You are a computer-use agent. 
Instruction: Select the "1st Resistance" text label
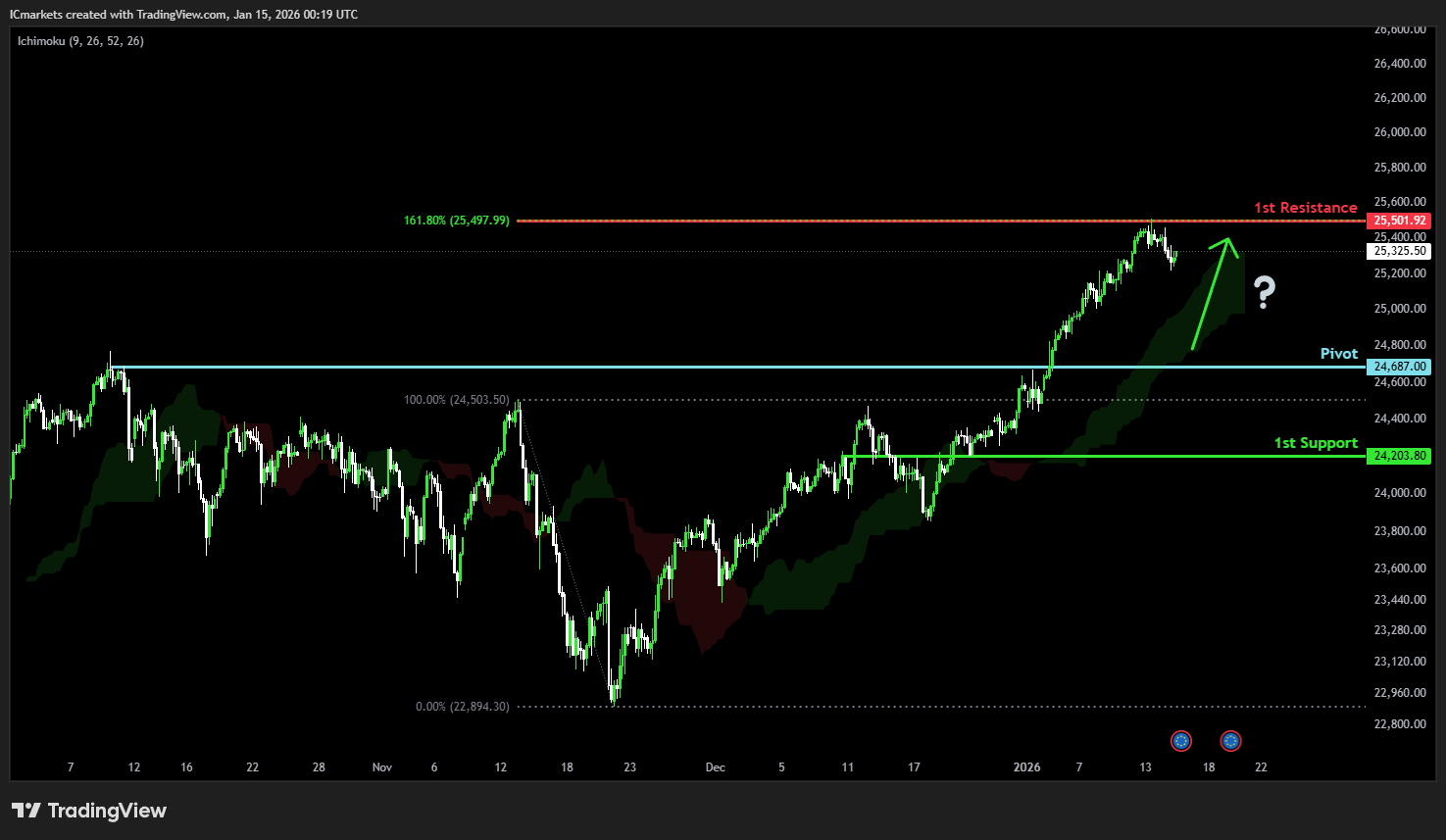(1305, 208)
